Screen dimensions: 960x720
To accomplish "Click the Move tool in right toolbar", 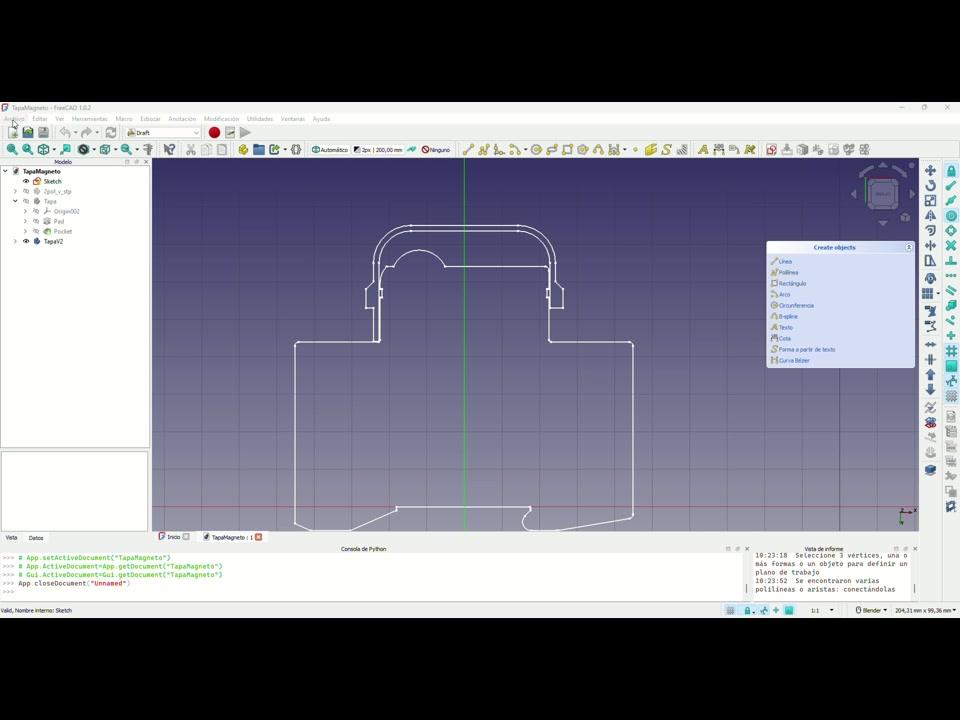I will coord(930,171).
